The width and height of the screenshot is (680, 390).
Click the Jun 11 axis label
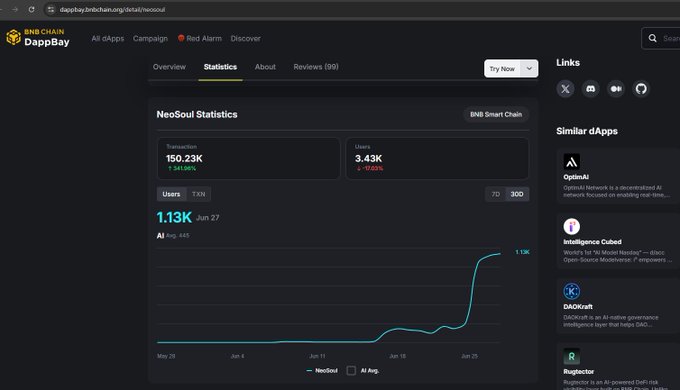pyautogui.click(x=317, y=356)
